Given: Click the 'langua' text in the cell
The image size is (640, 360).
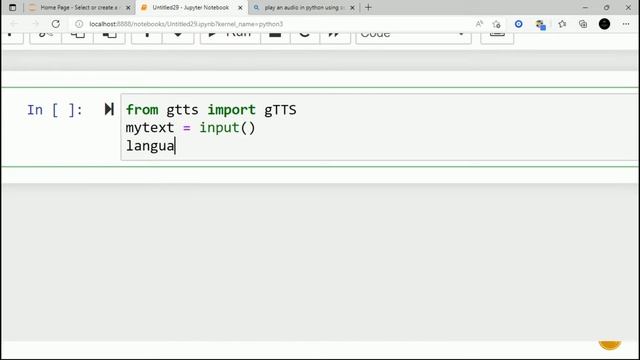Looking at the screenshot, I should 150,146.
